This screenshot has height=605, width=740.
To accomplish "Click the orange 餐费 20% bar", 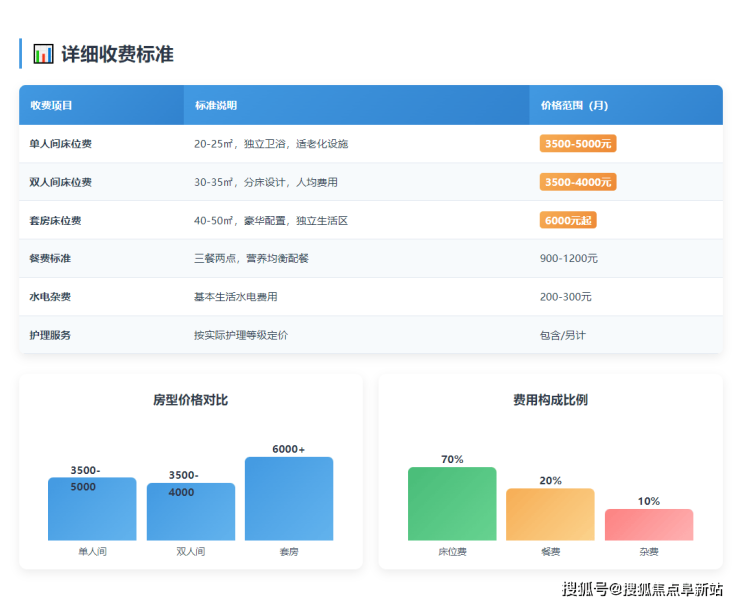I will tap(550, 515).
